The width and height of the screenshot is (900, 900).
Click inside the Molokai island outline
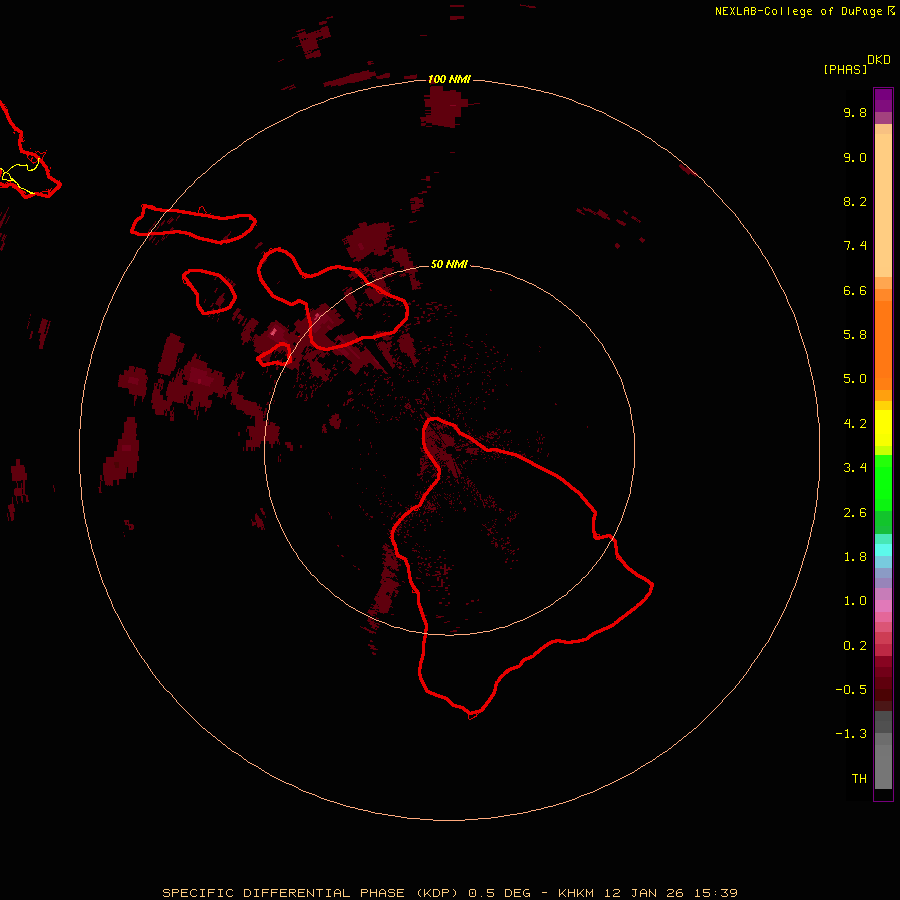(193, 224)
